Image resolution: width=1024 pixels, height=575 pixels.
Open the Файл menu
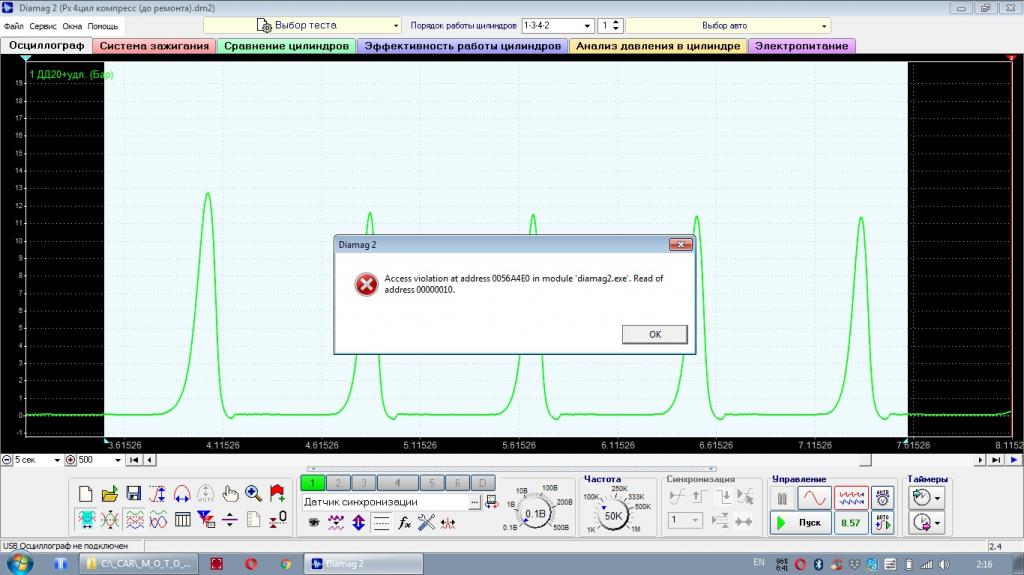pos(14,26)
